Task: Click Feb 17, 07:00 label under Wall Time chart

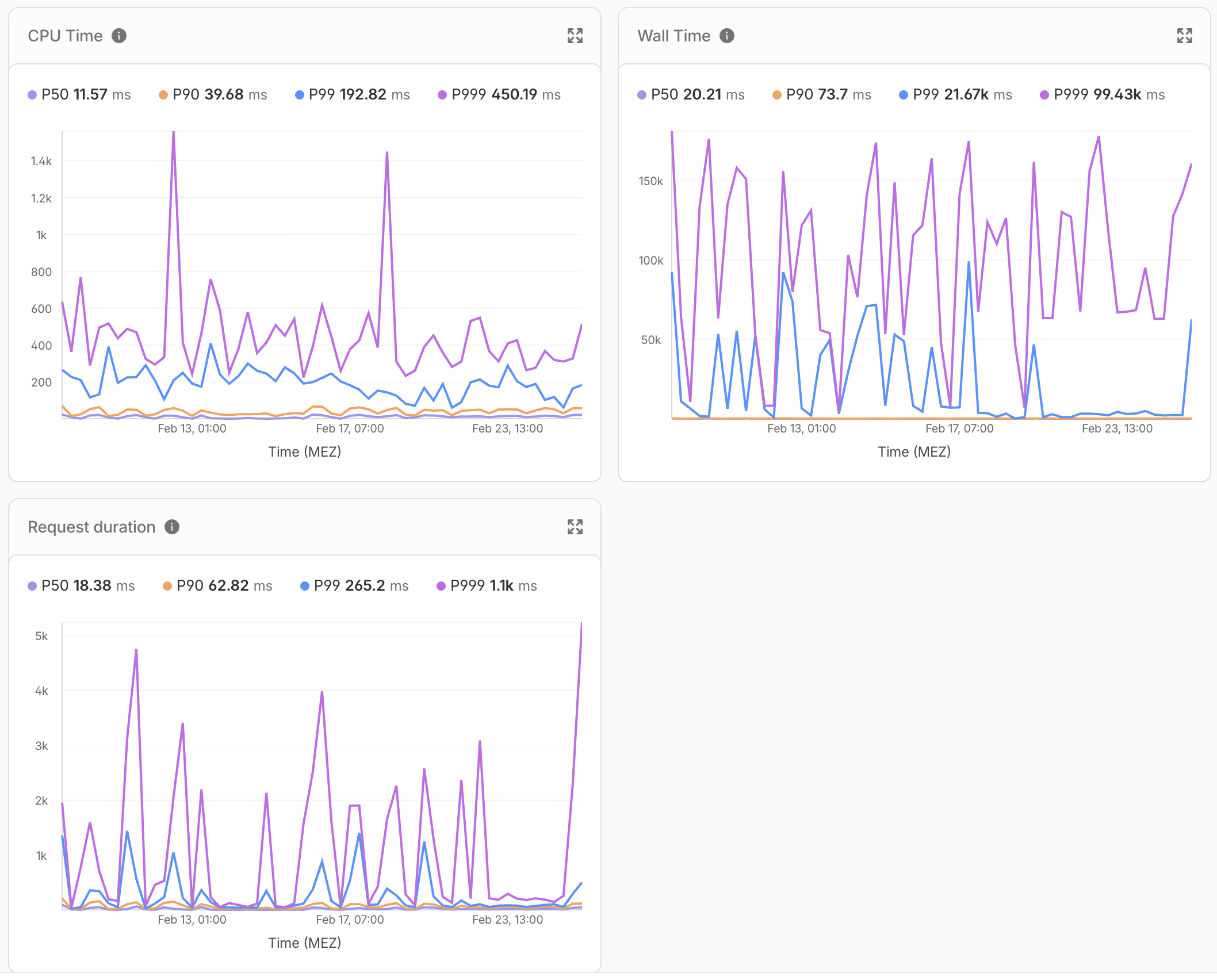Action: tap(959, 428)
